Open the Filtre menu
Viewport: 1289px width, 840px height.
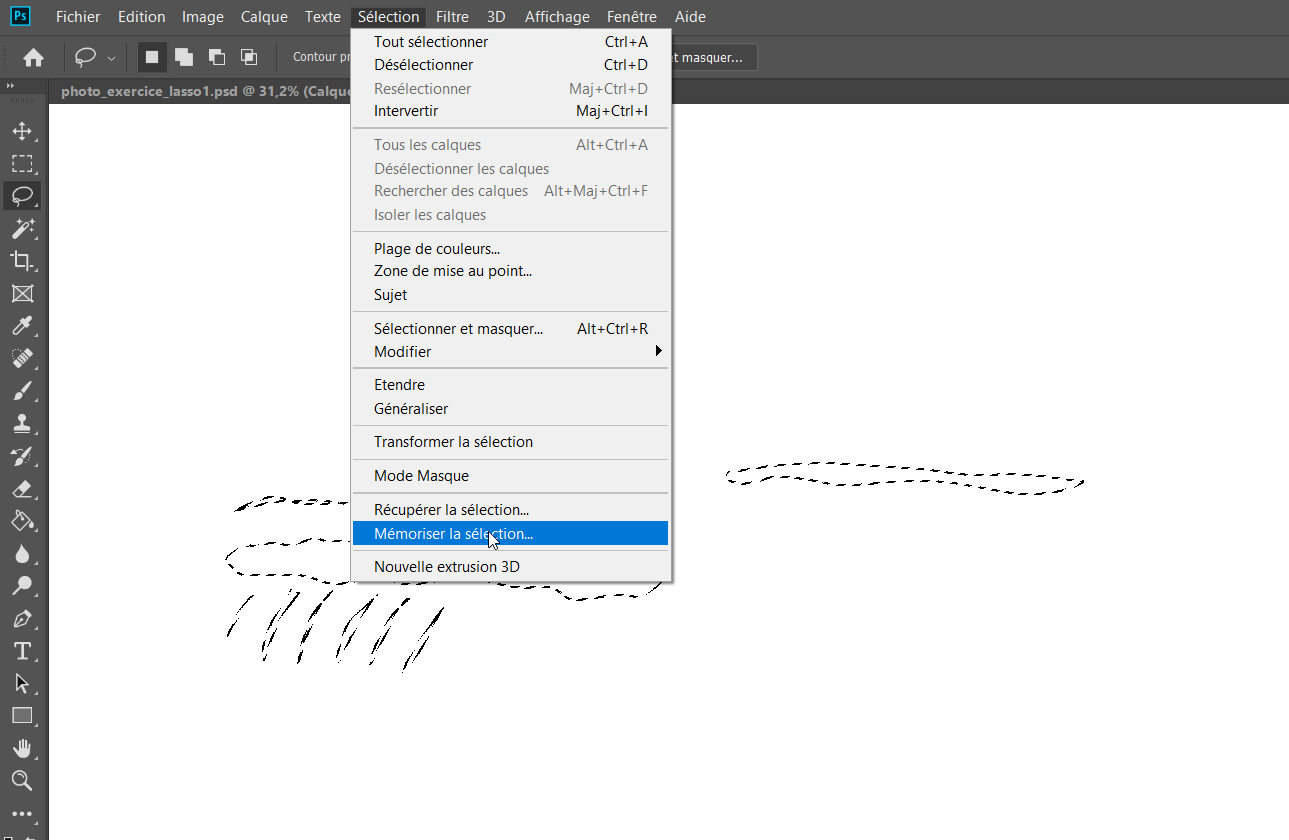click(x=452, y=17)
